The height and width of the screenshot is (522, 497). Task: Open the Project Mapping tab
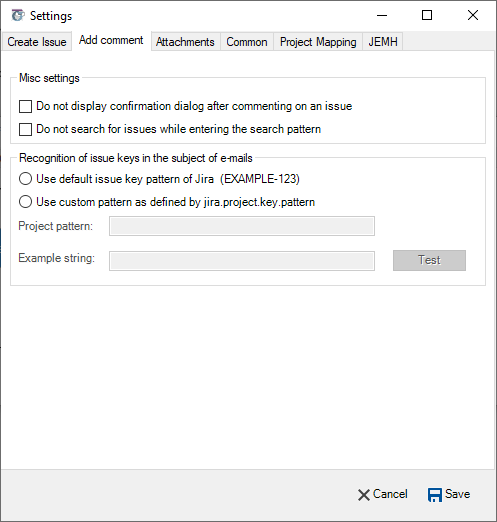point(318,42)
